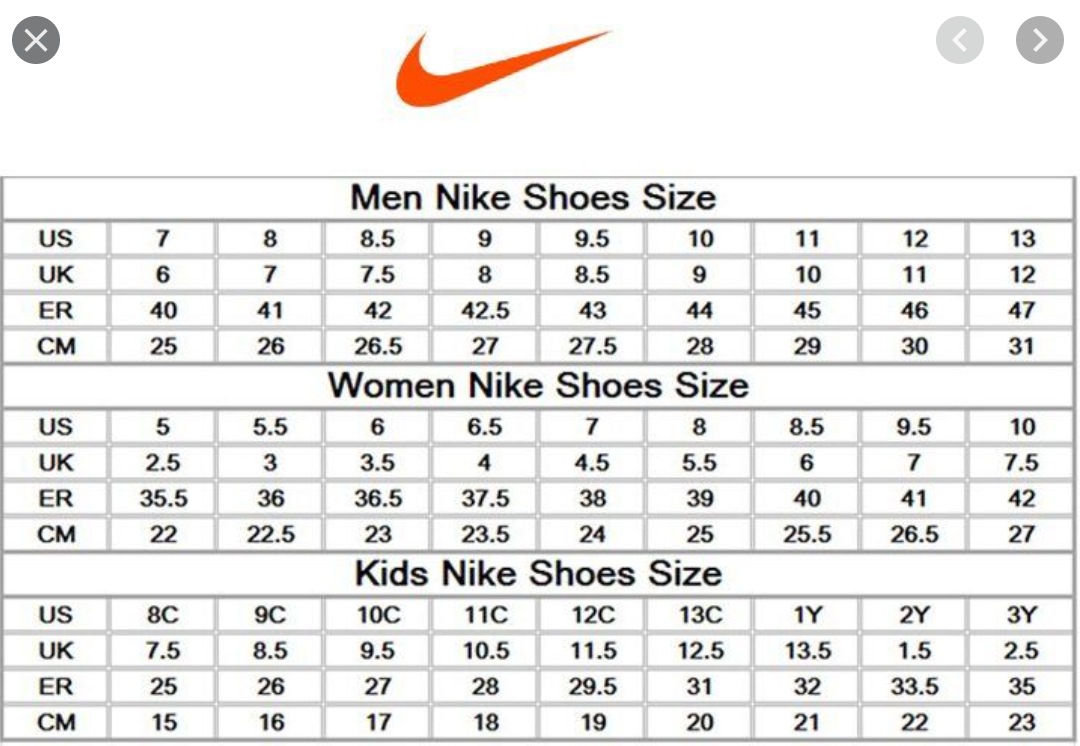This screenshot has height=746, width=1080.
Task: Select the Women Nike Shoes Size heading
Action: (x=538, y=385)
